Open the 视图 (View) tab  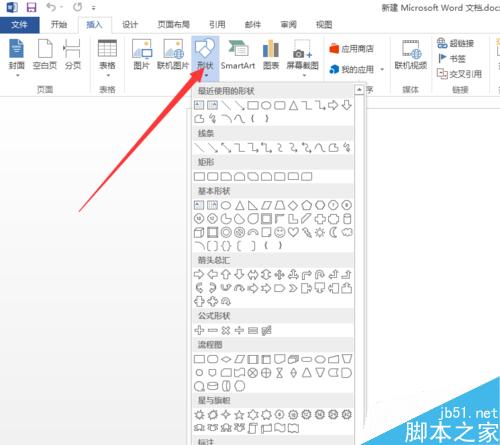click(324, 25)
